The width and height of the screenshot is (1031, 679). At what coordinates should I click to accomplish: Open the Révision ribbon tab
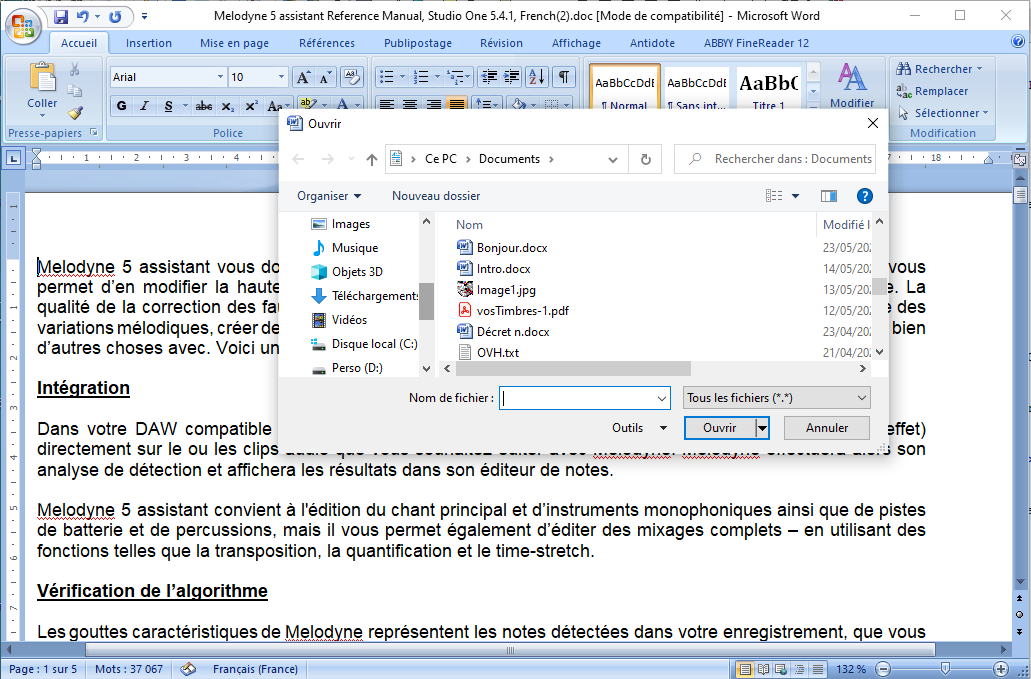point(501,43)
